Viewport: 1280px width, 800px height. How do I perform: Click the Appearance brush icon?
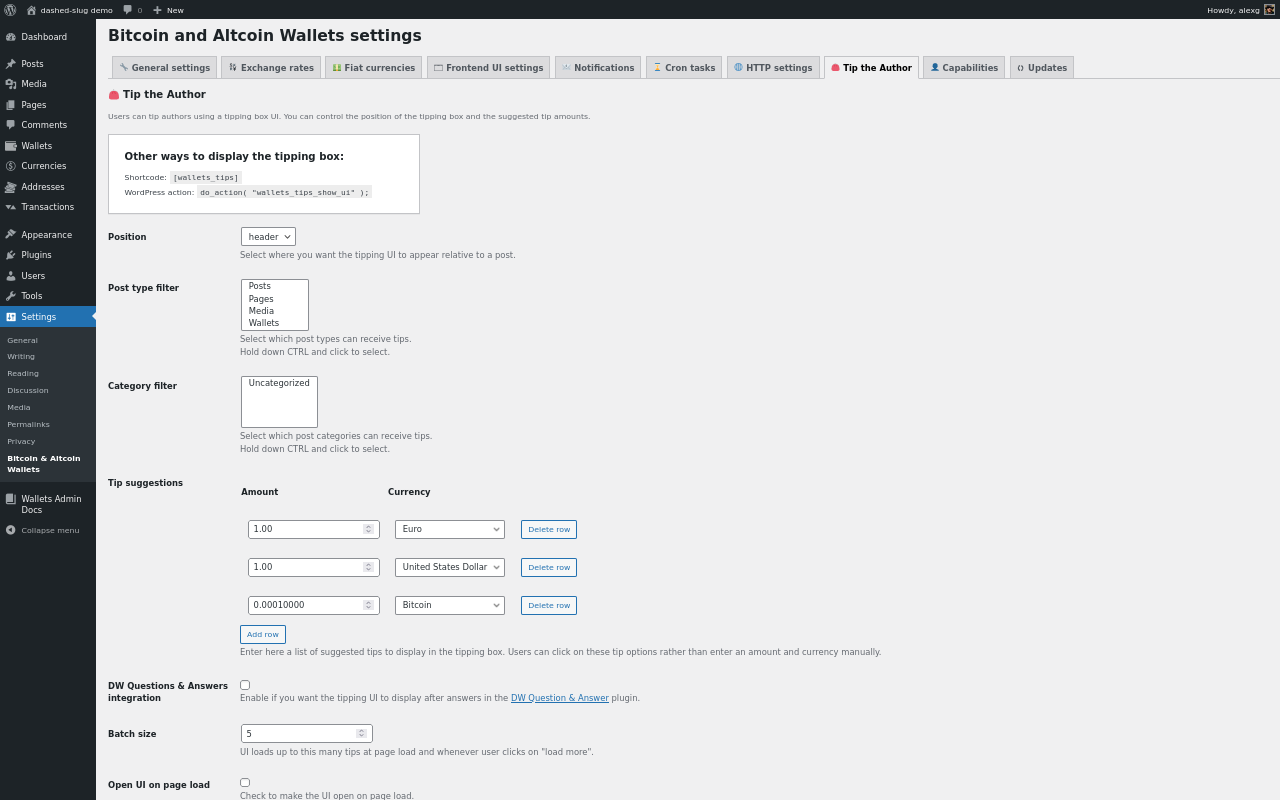[11, 235]
